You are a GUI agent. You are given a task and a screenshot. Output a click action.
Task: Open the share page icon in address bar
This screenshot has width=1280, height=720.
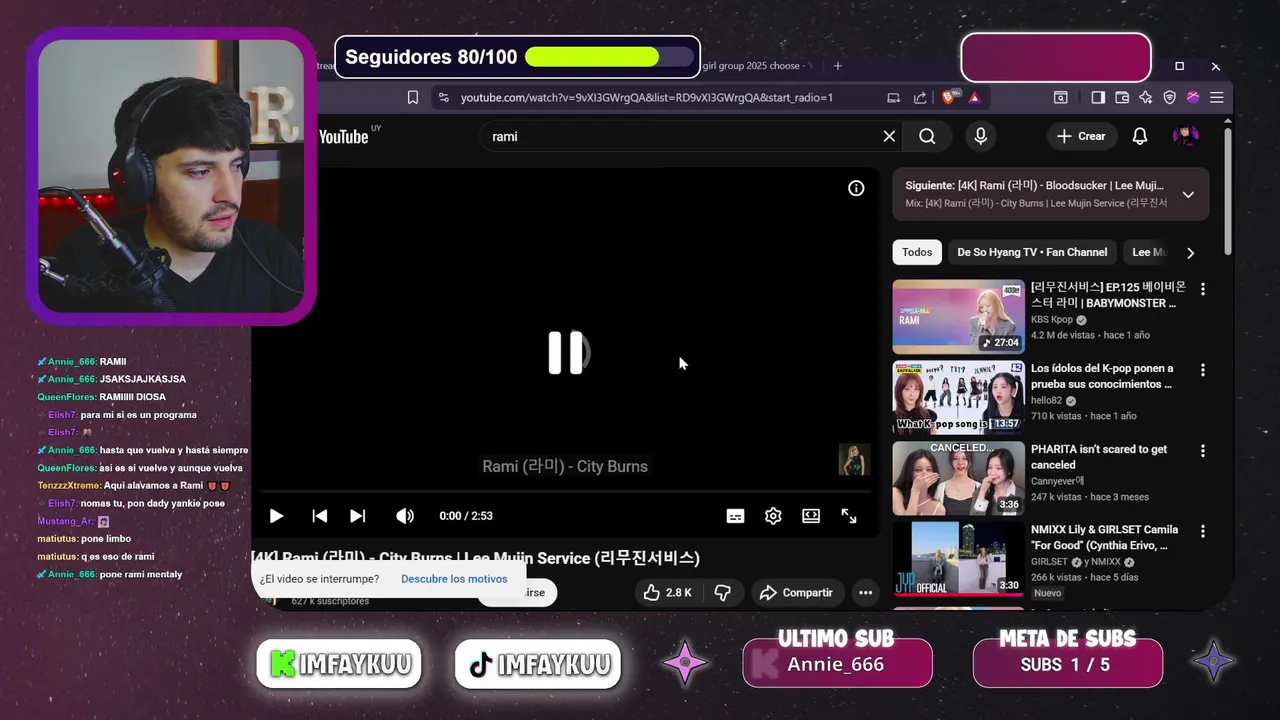920,97
